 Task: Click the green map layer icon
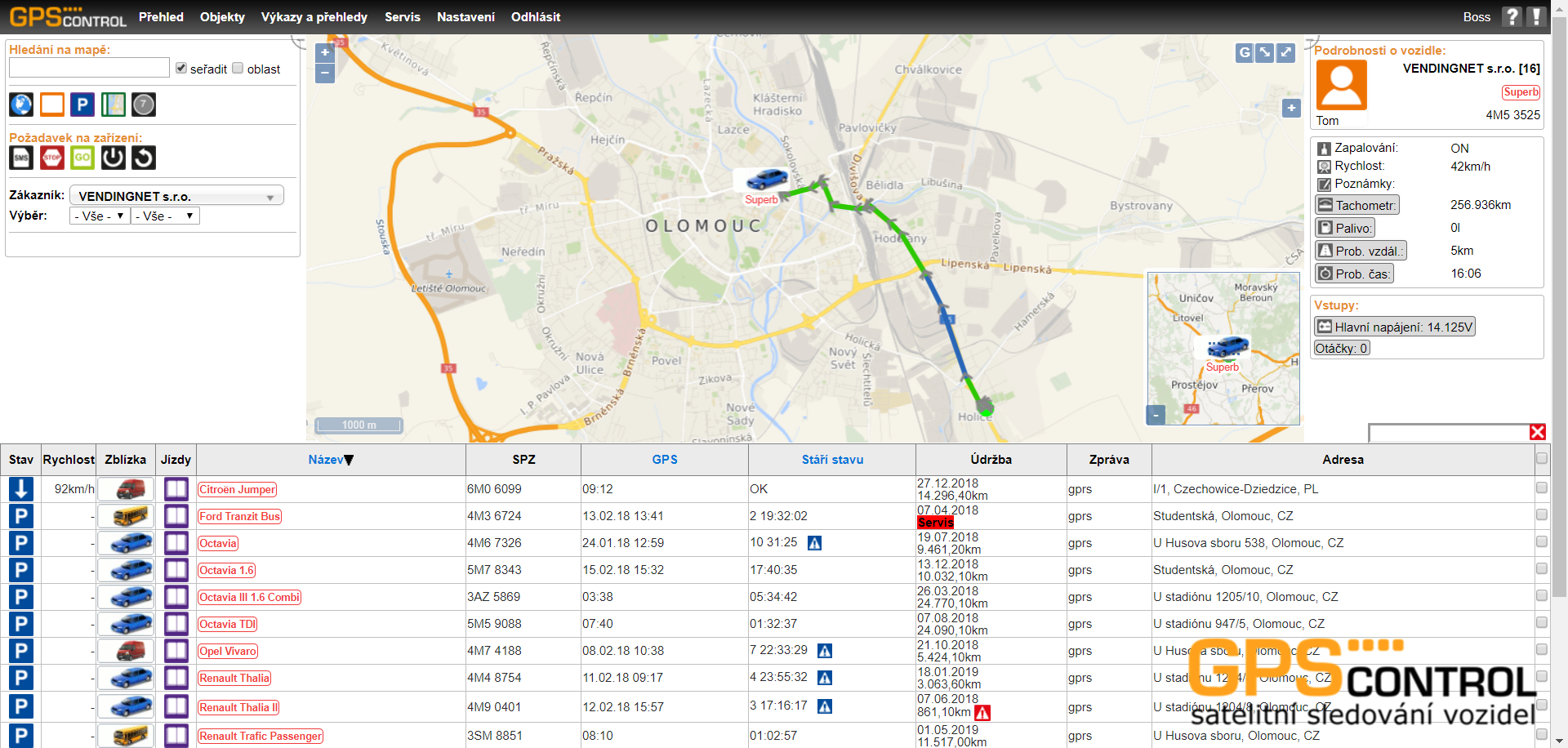tap(114, 105)
